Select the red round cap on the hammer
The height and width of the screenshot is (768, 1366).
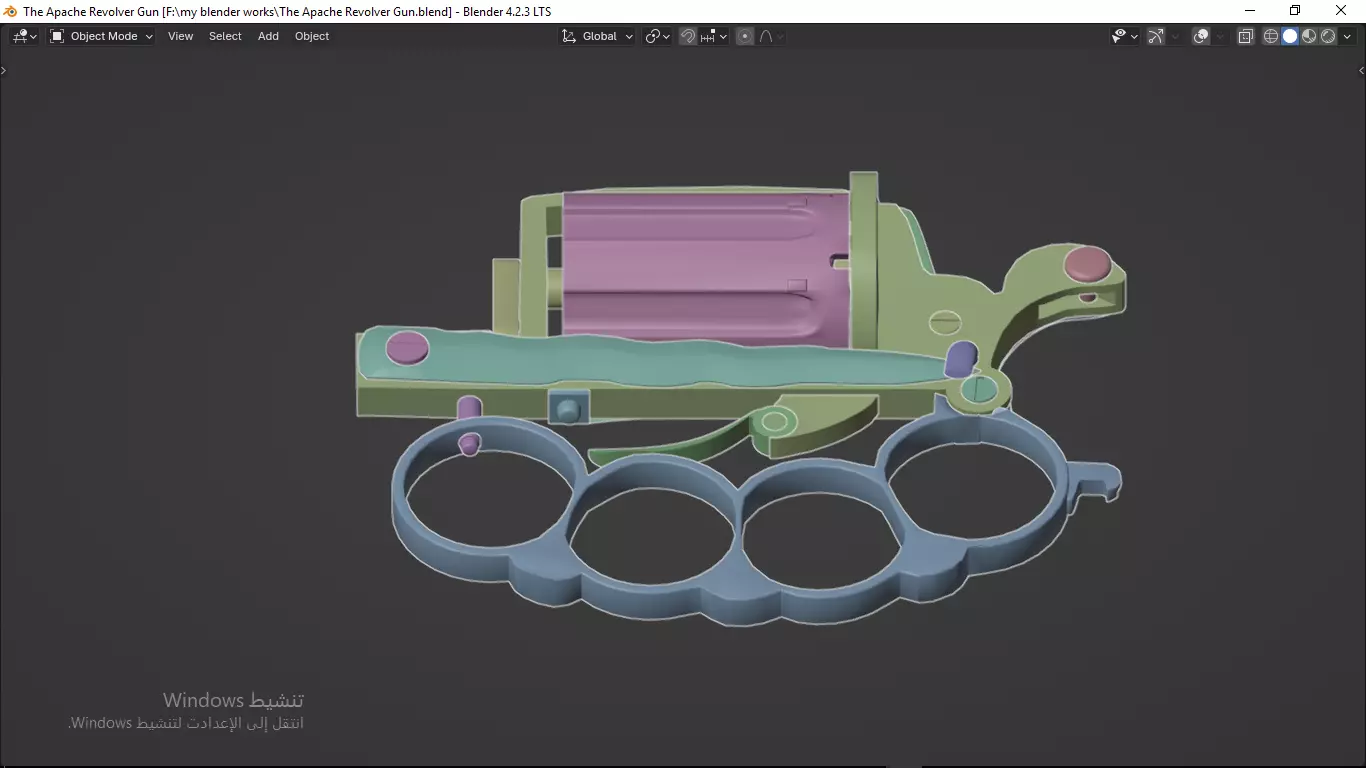pos(1087,263)
